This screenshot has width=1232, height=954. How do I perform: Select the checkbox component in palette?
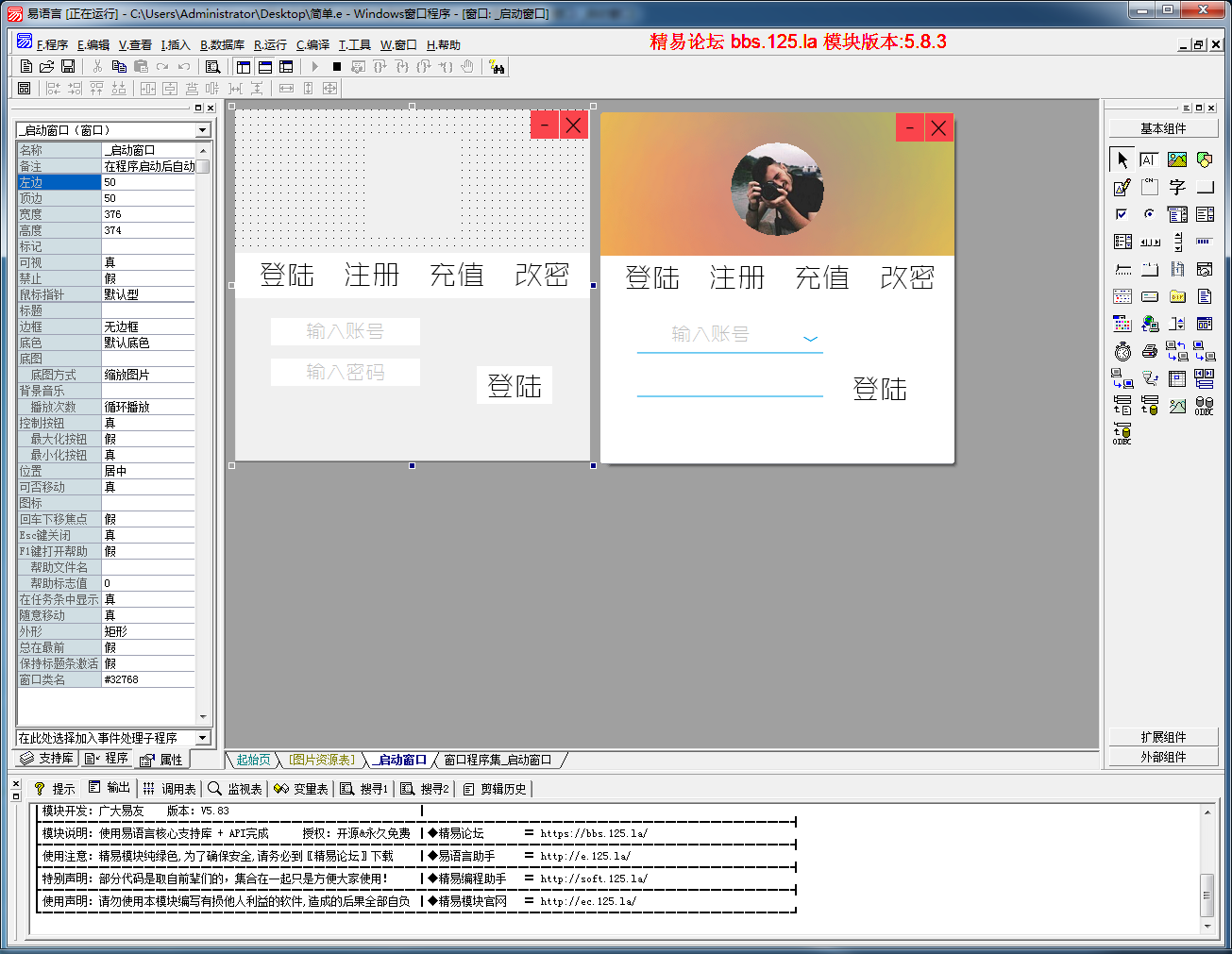pos(1122,214)
